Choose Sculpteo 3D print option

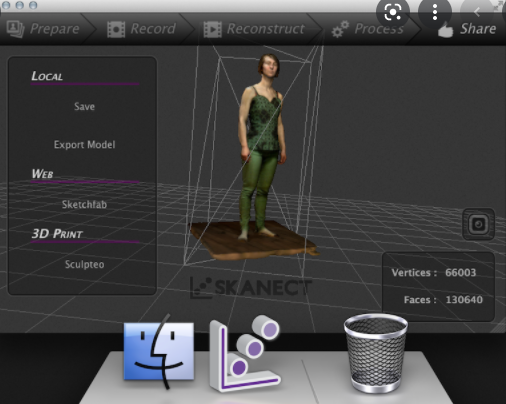click(x=84, y=264)
